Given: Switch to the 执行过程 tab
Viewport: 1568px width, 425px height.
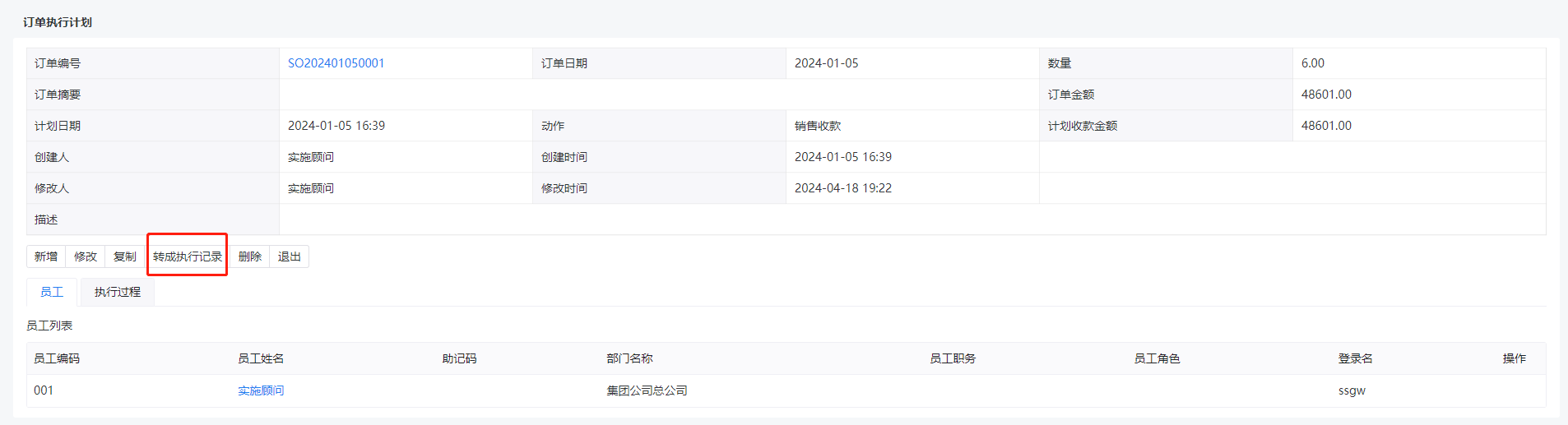Looking at the screenshot, I should (x=118, y=292).
